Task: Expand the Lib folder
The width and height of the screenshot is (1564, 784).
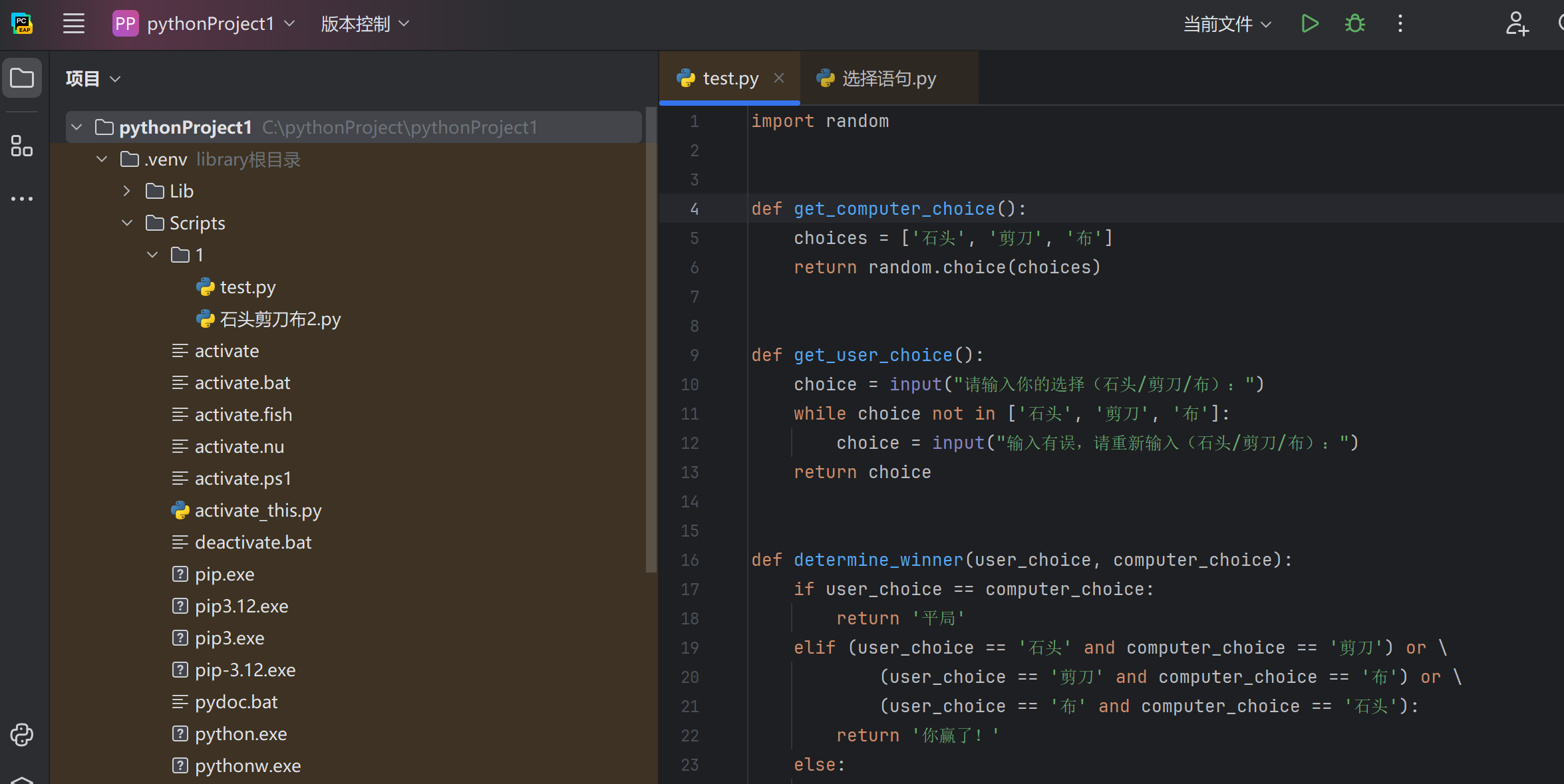Action: (x=127, y=192)
